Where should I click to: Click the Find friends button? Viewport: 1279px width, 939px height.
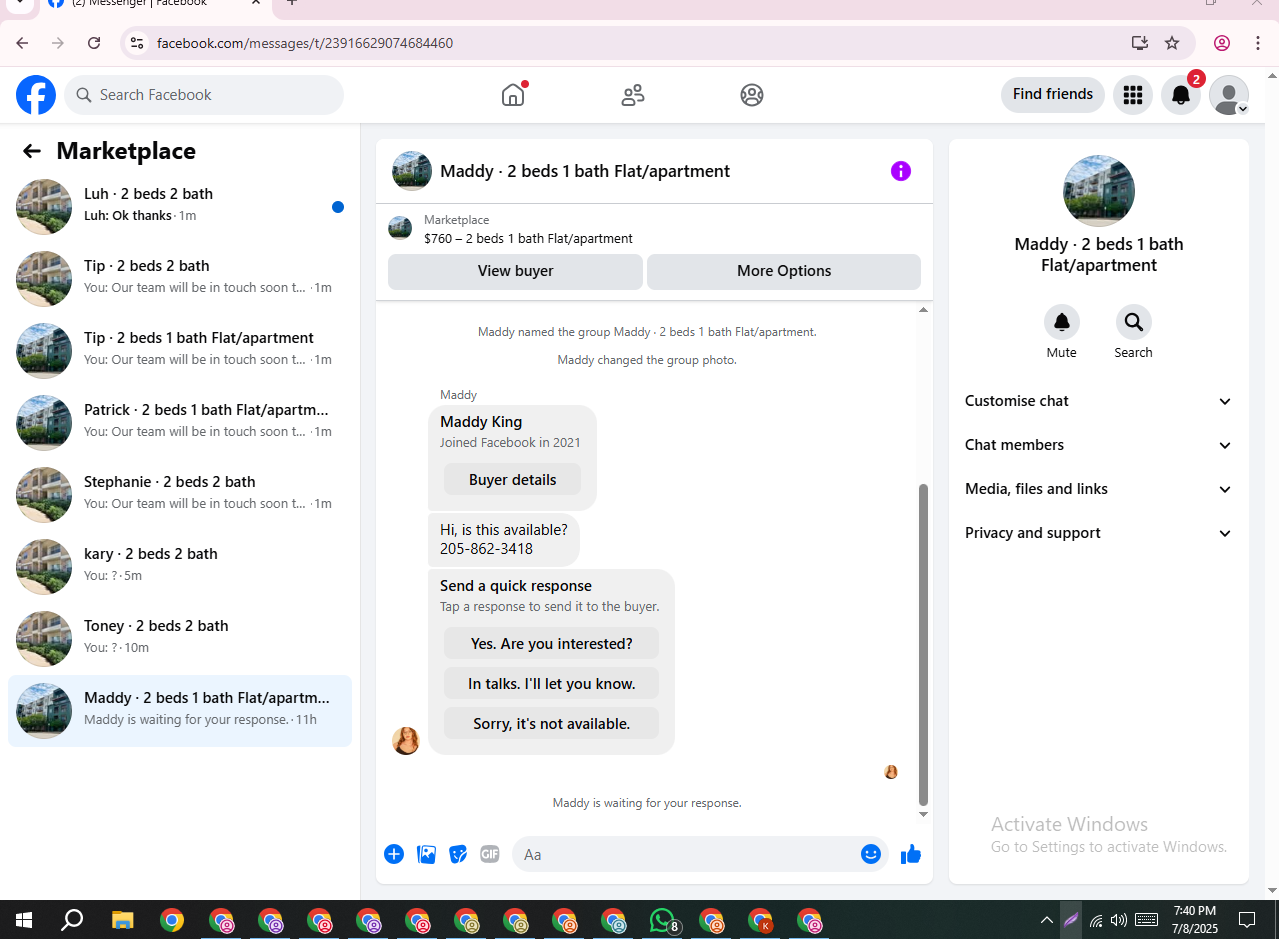point(1053,94)
